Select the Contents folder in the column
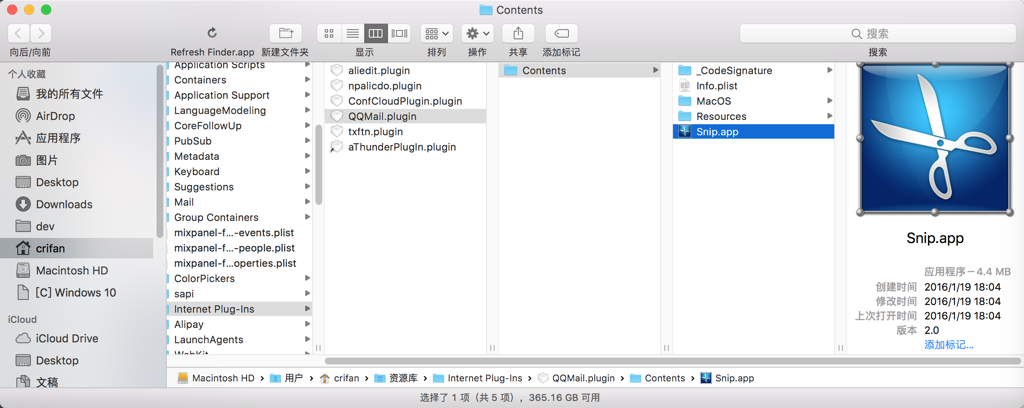 coord(580,71)
